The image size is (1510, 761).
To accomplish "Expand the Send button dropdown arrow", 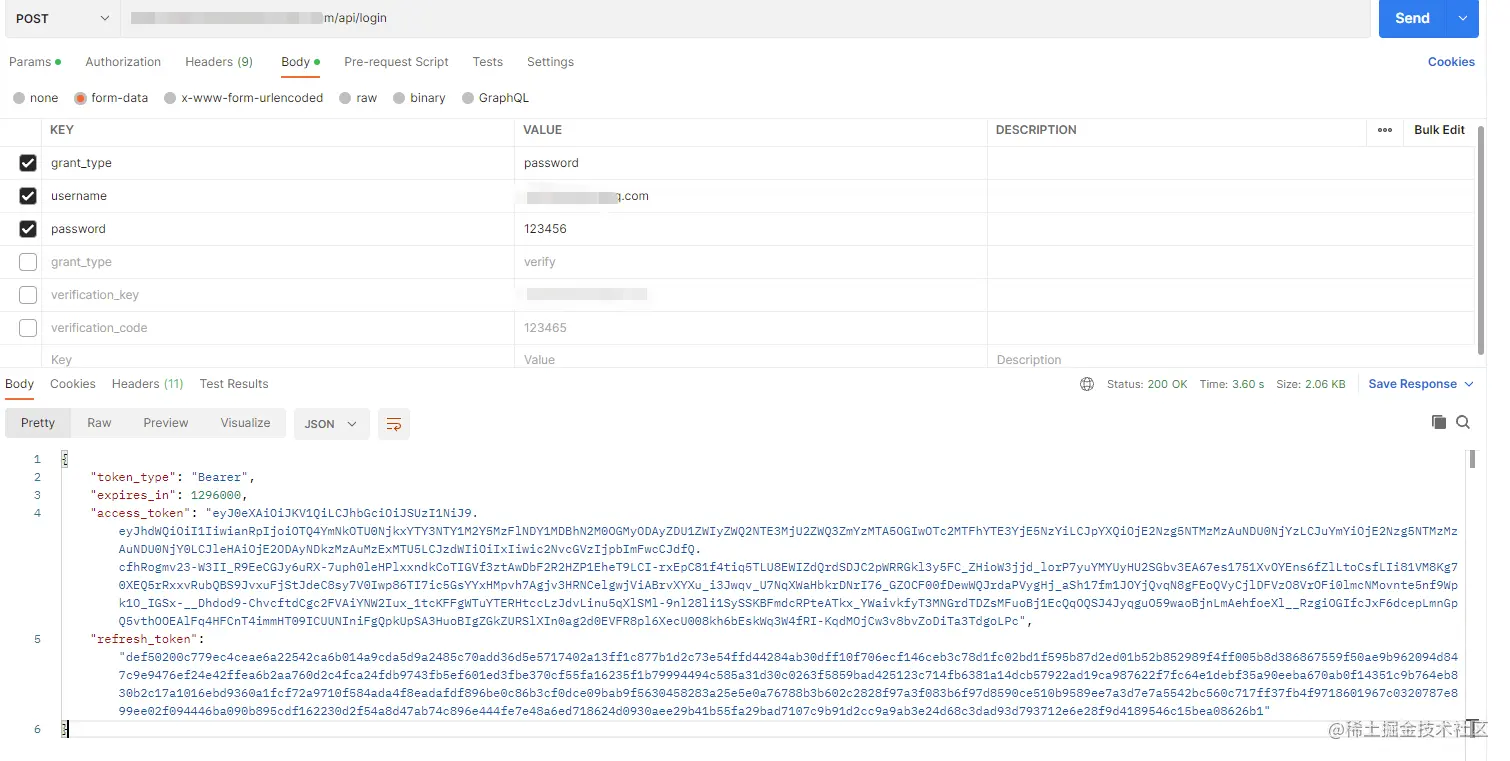I will 1463,18.
